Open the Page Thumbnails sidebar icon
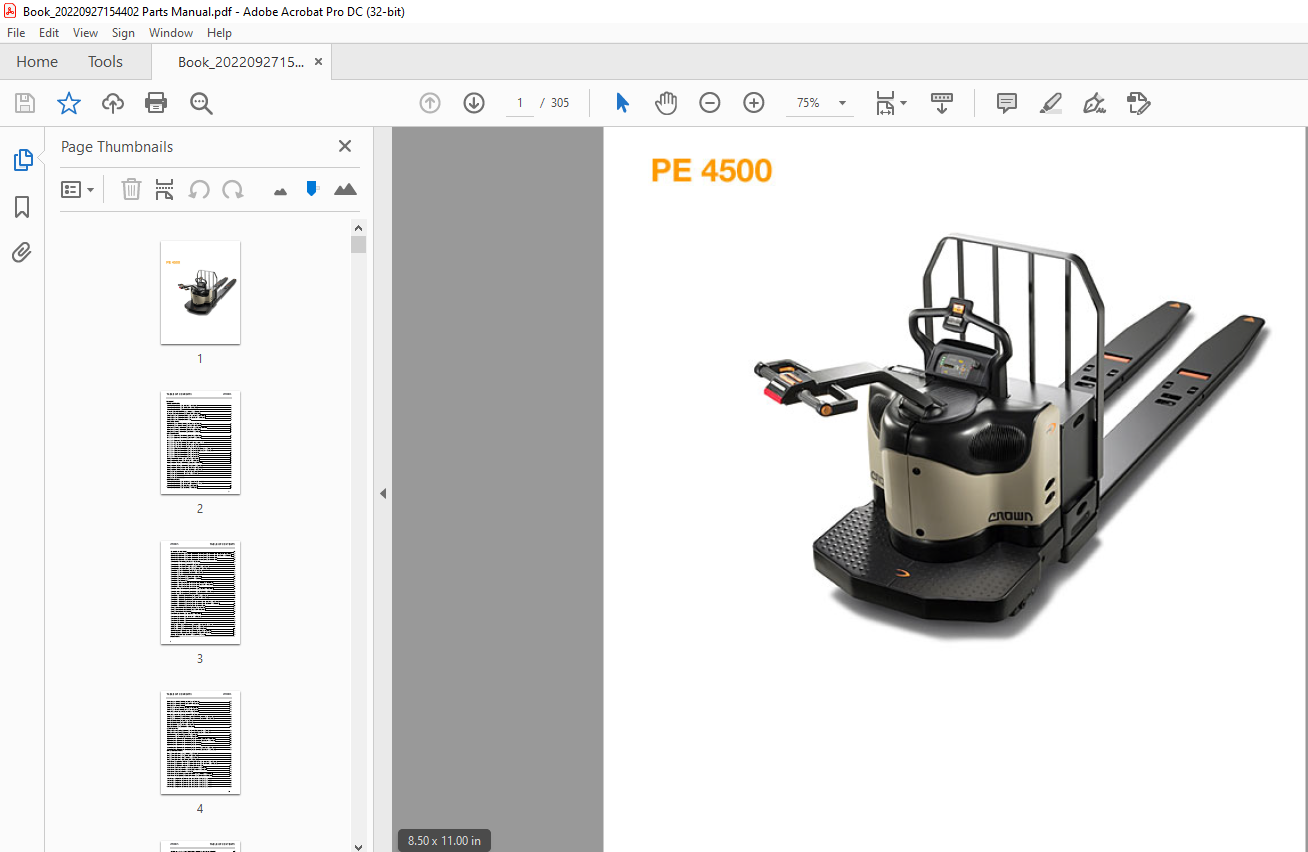The height and width of the screenshot is (852, 1308). (x=22, y=160)
